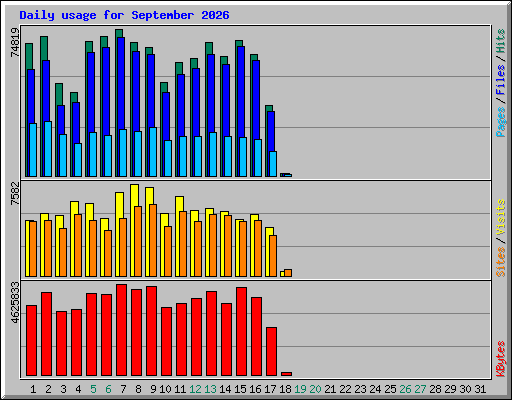Click the red 'KBytes' legend label
The image size is (512, 400).
click(x=501, y=359)
